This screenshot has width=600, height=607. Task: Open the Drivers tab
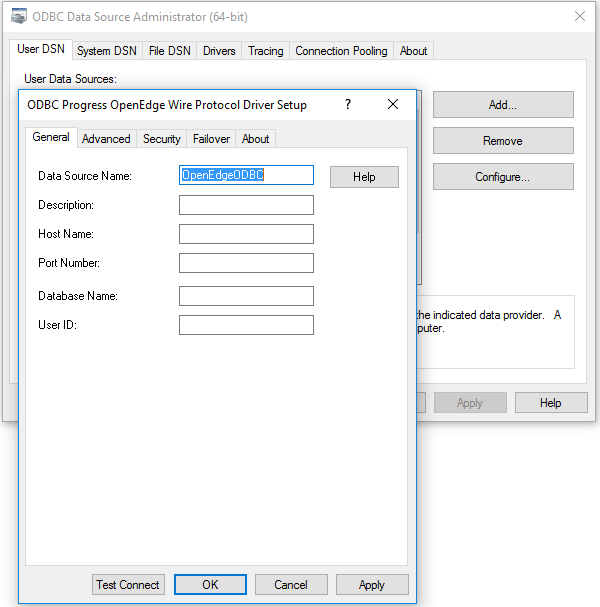[x=219, y=51]
